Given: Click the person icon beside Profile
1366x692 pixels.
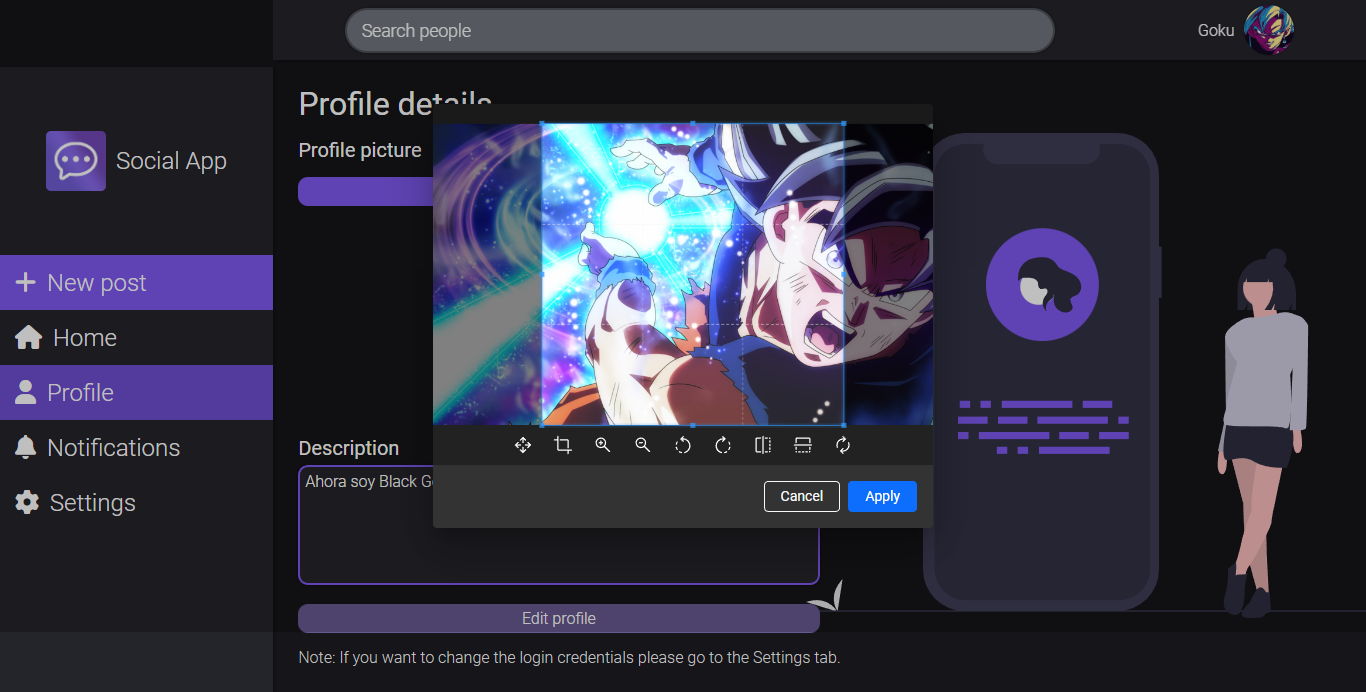Looking at the screenshot, I should 25,393.
